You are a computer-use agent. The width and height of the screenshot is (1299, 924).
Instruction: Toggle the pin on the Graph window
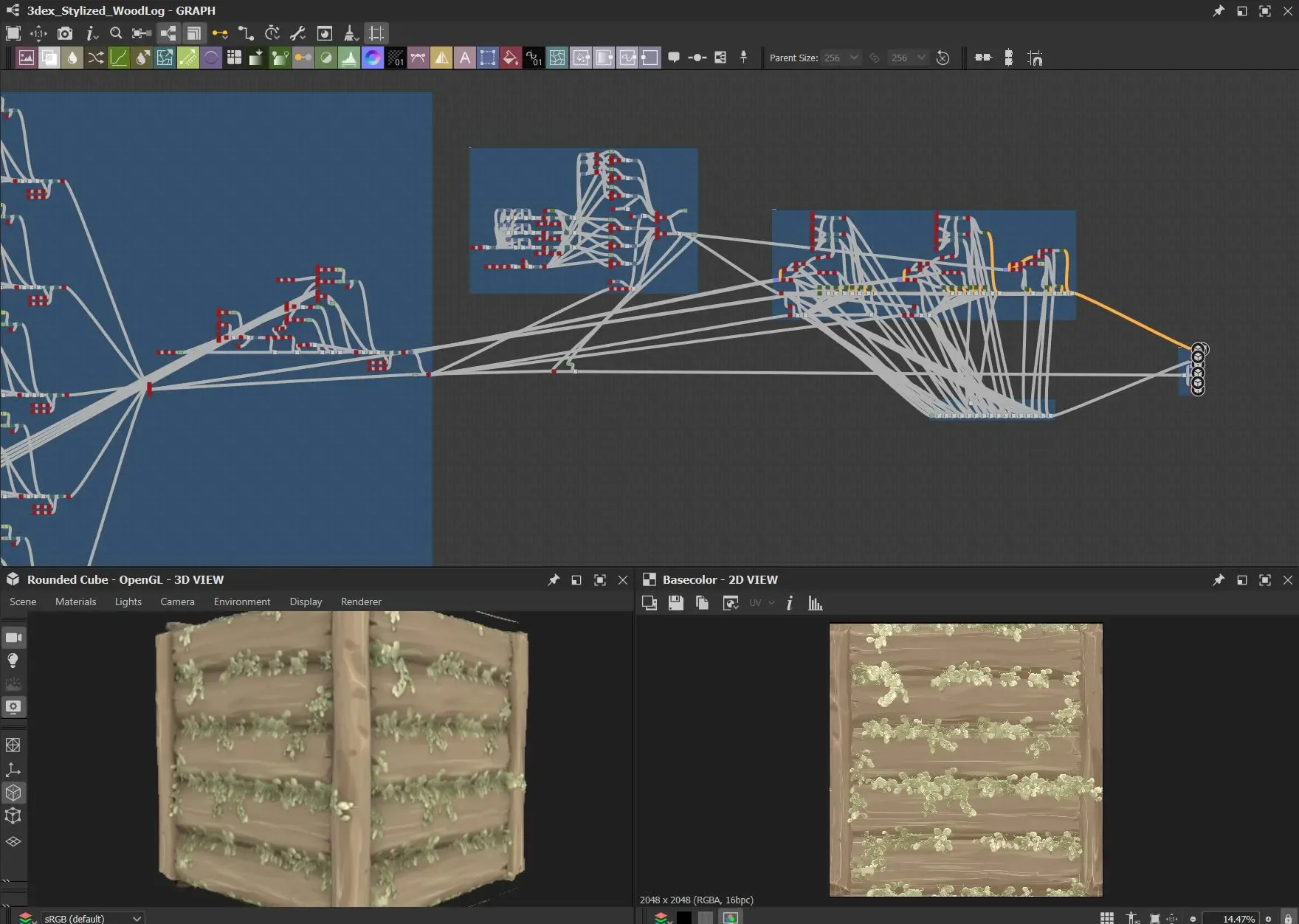point(1218,11)
